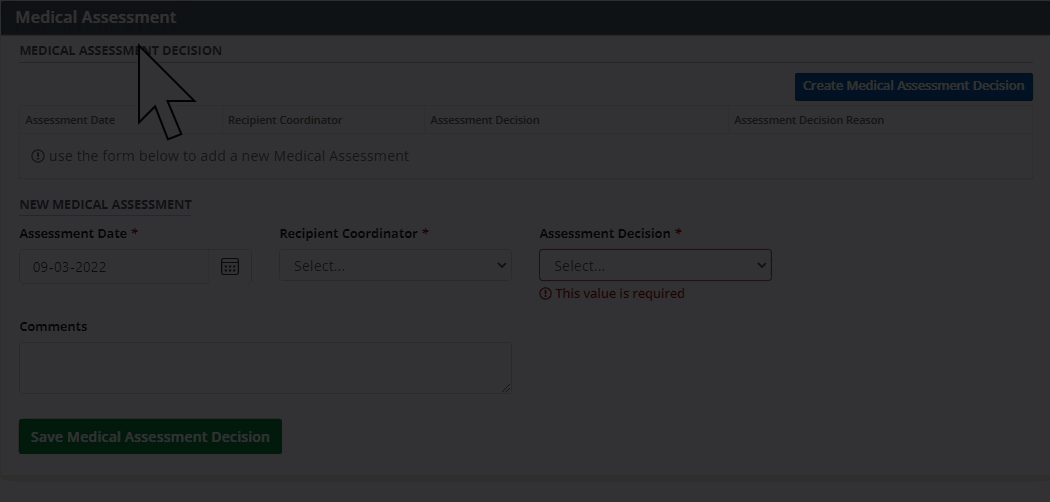Click the 'This value is required' message
Viewport: 1050px width, 502px height.
click(x=620, y=294)
